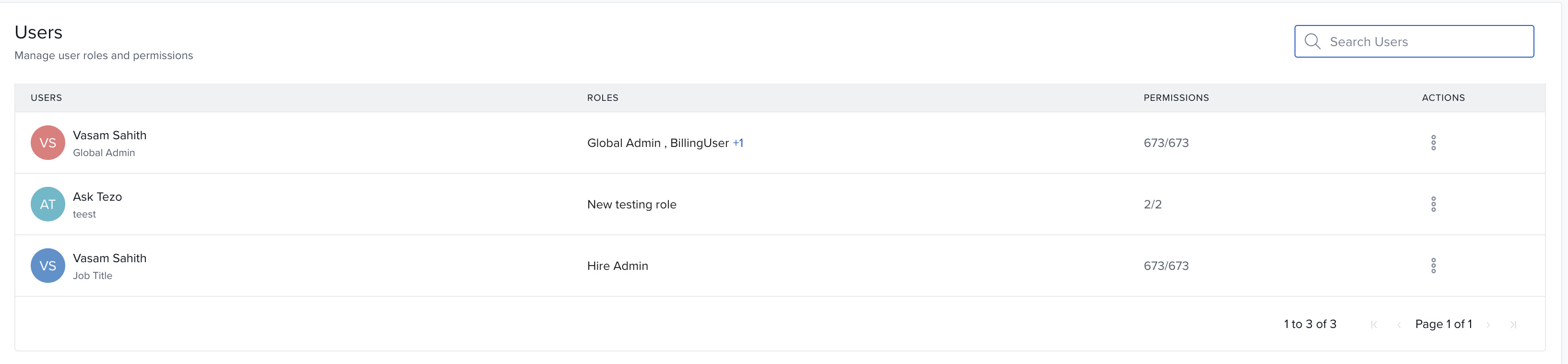Go to the previous page arrow

click(x=1399, y=324)
